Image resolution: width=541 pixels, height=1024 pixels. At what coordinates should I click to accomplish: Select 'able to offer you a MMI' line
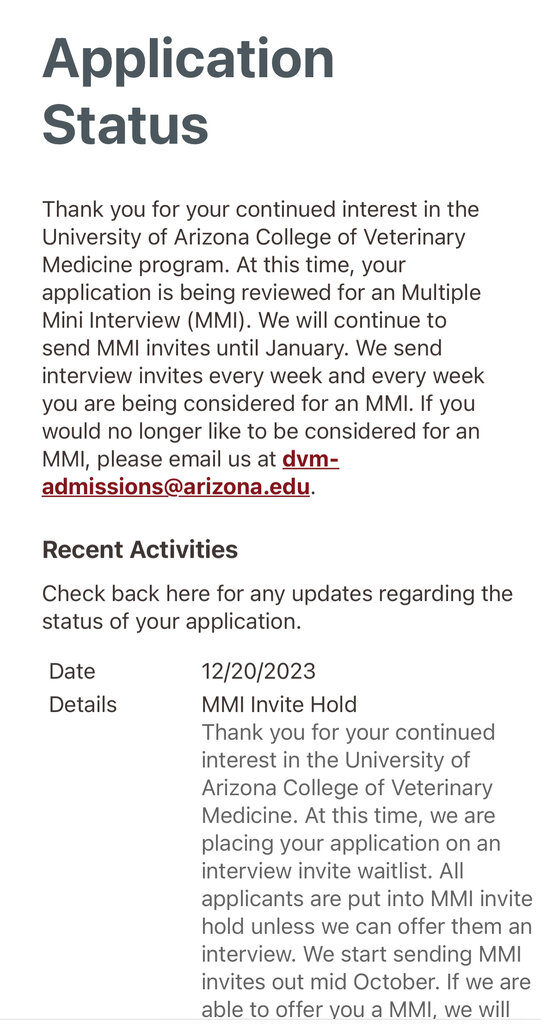tap(346, 1009)
